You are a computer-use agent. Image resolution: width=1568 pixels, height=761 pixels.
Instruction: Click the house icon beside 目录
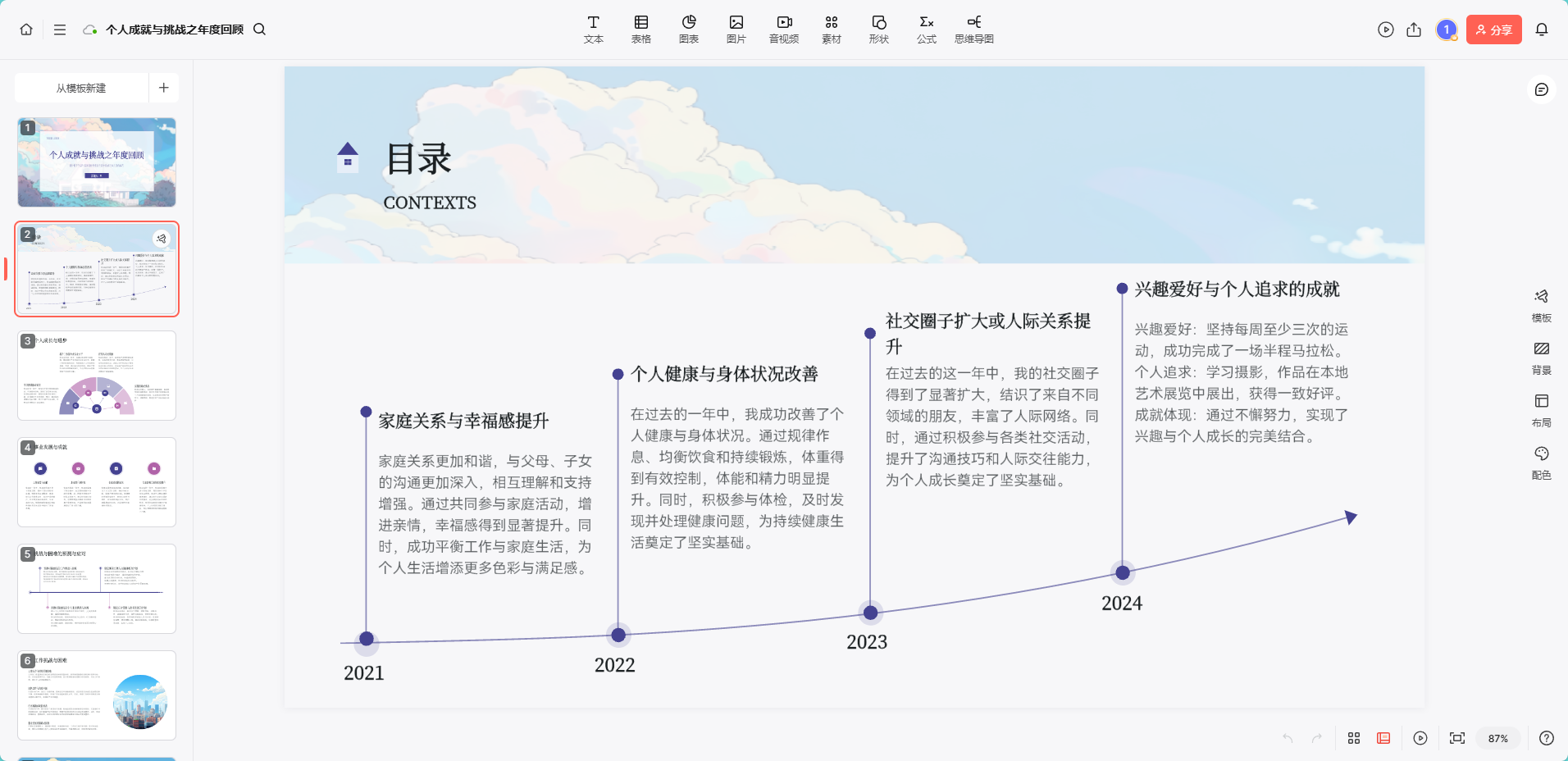(x=348, y=157)
